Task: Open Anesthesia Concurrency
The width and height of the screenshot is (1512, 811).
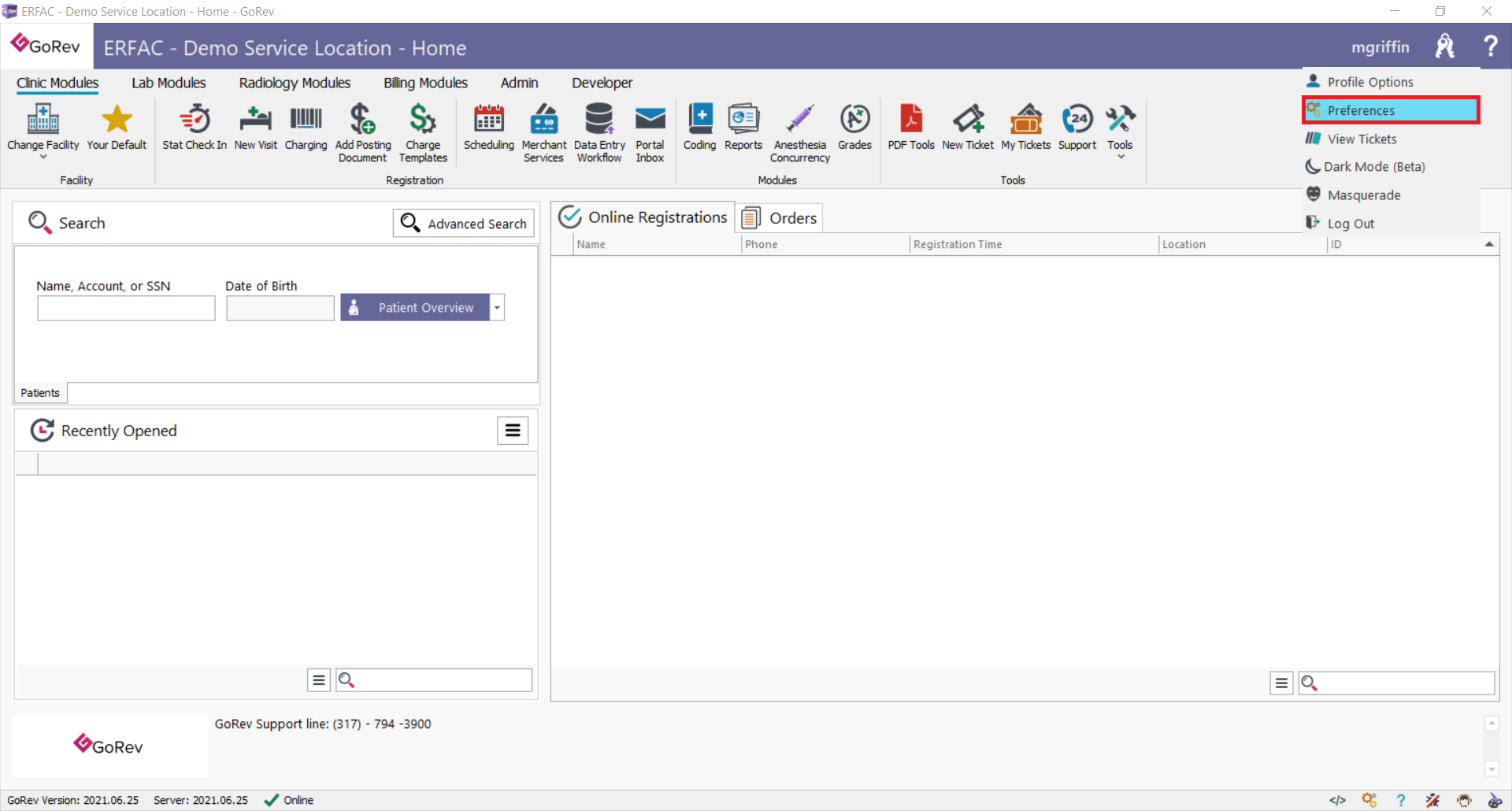Action: (800, 132)
